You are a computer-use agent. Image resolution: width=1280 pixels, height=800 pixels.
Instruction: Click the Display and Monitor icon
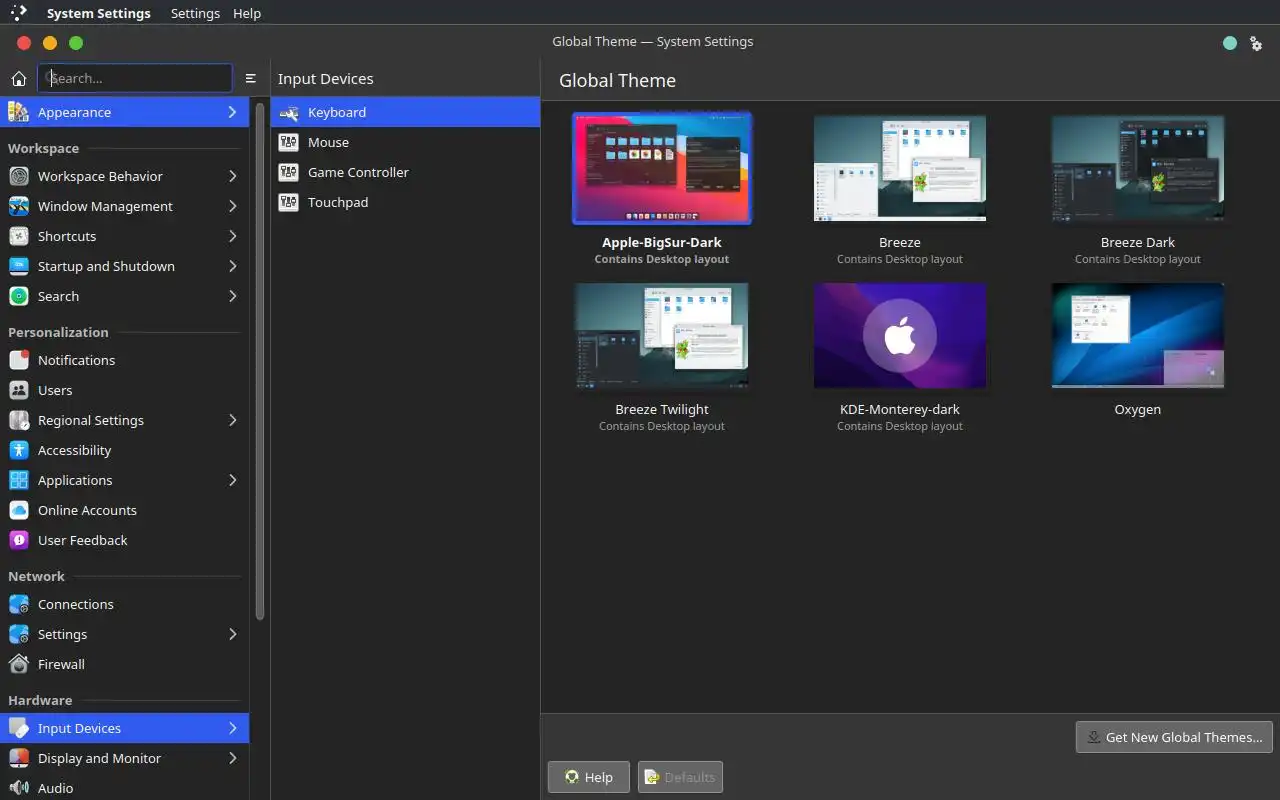pyautogui.click(x=18, y=758)
